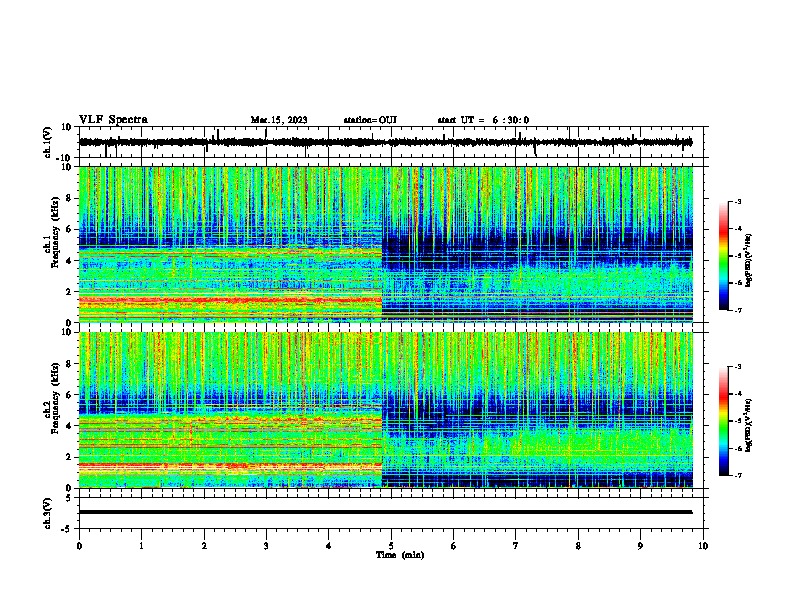Click the "9" tick on the time axis

(640, 546)
